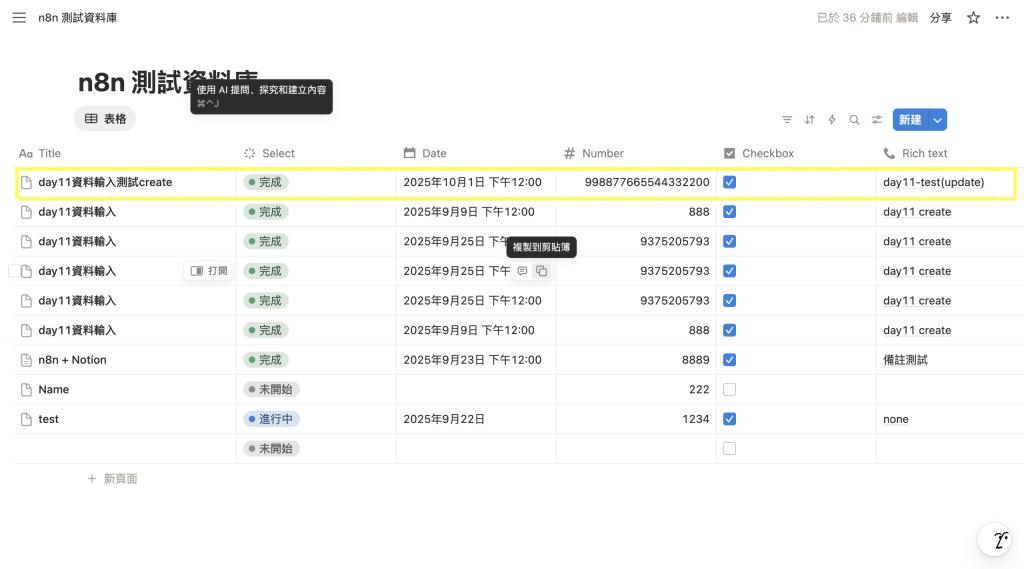Image resolution: width=1024 pixels, height=569 pixels.
Task: Click the n8n 測試資料庫 breadcrumb title
Action: tap(78, 18)
